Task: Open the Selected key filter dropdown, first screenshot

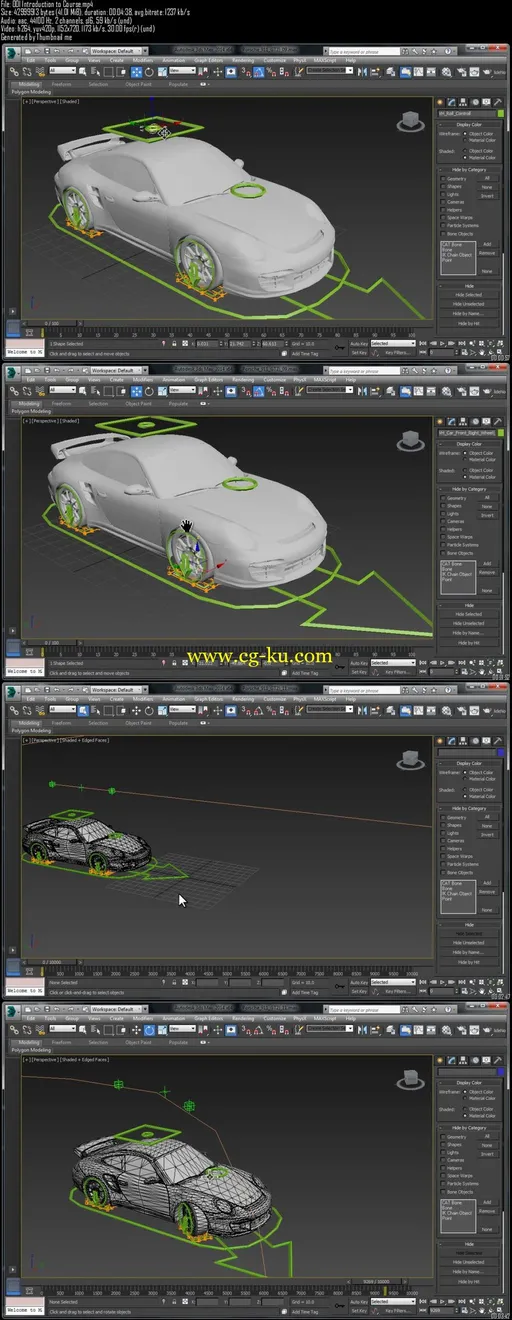Action: (392, 343)
